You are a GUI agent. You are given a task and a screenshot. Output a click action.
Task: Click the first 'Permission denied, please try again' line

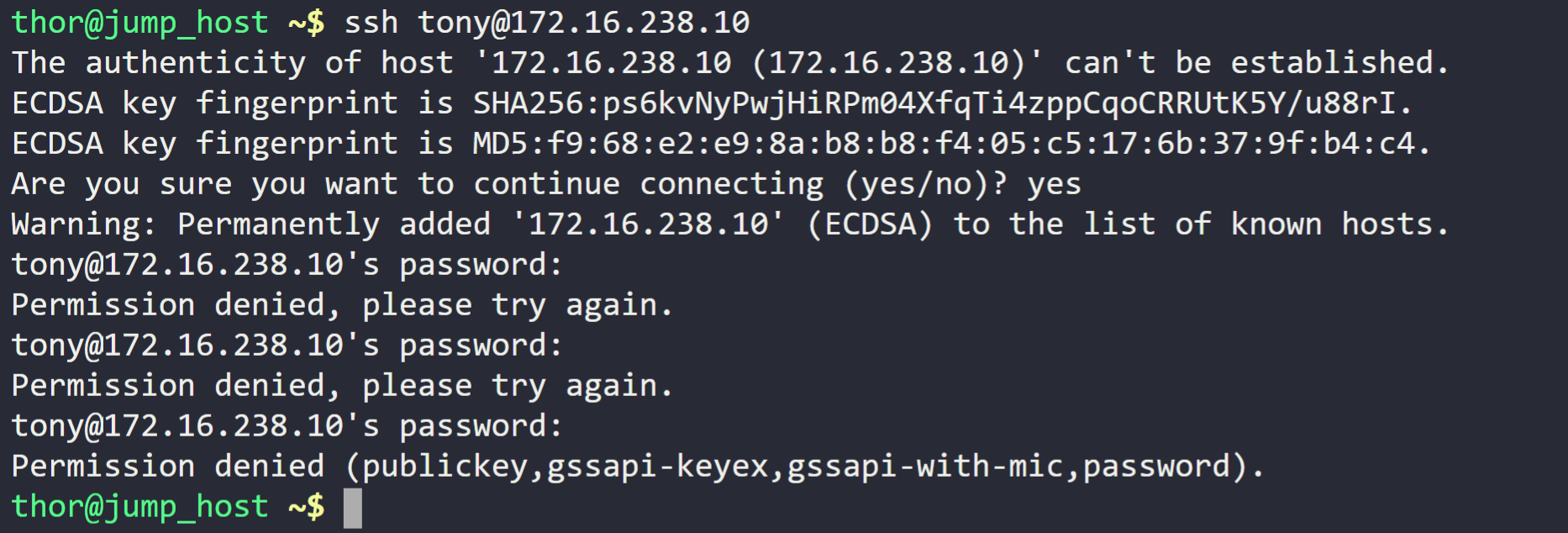click(342, 305)
